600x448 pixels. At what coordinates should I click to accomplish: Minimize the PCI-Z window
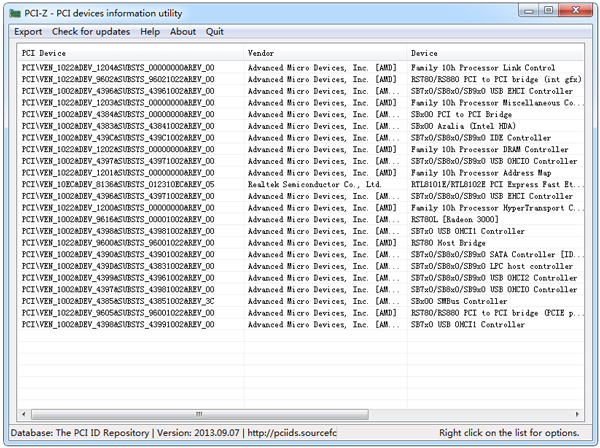point(529,11)
